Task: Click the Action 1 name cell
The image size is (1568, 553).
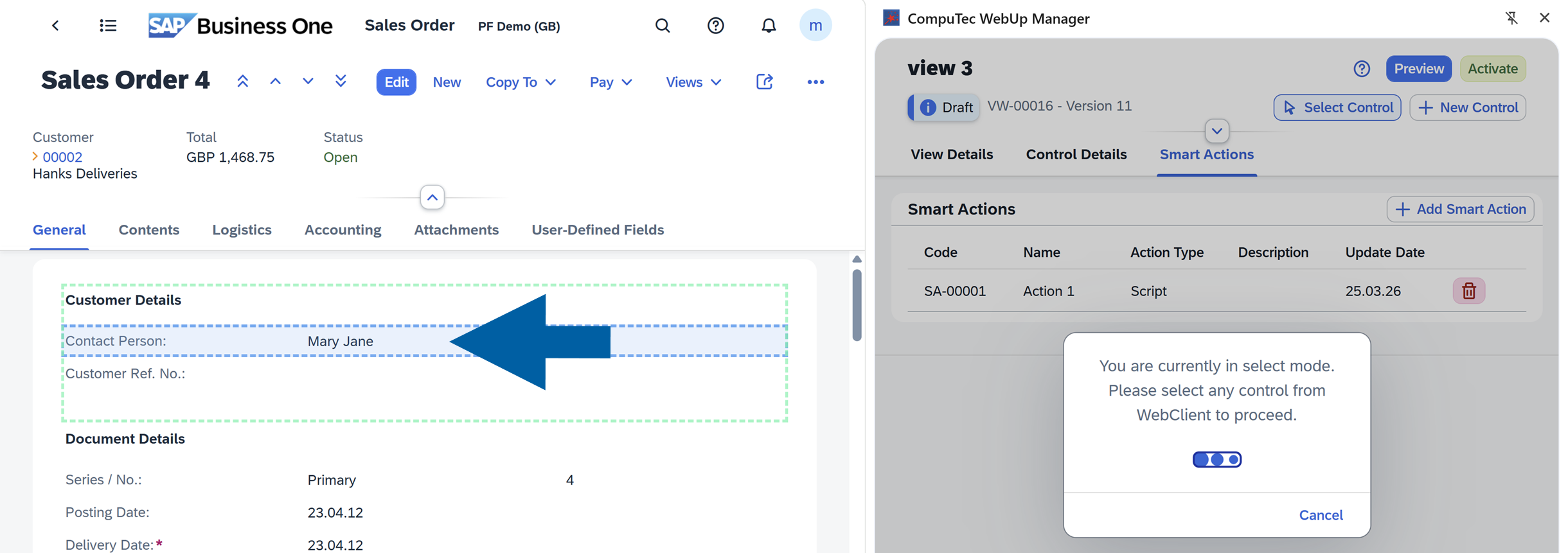Action: click(1049, 291)
